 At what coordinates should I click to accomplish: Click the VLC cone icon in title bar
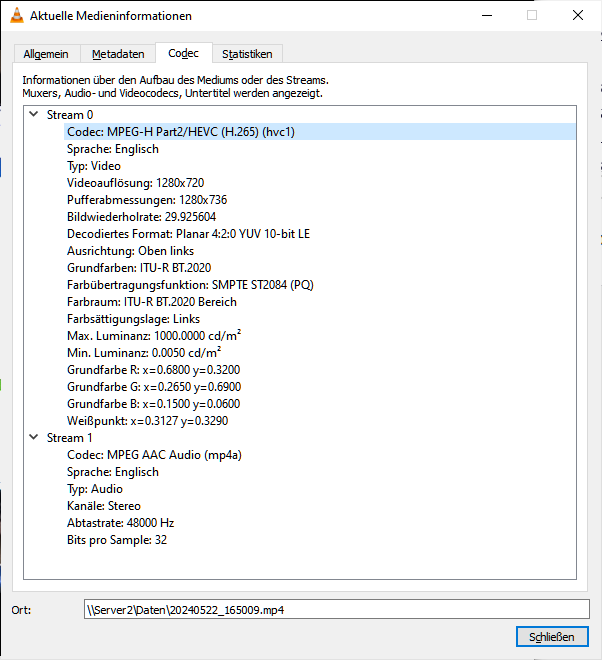[x=17, y=16]
